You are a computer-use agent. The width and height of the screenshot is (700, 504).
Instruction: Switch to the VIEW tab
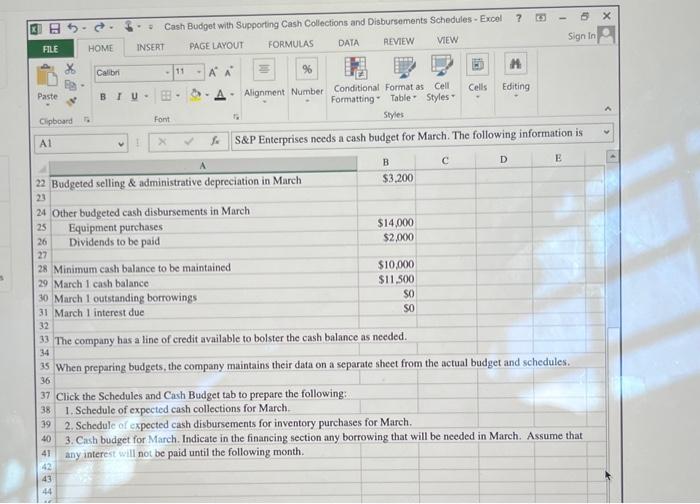click(447, 40)
